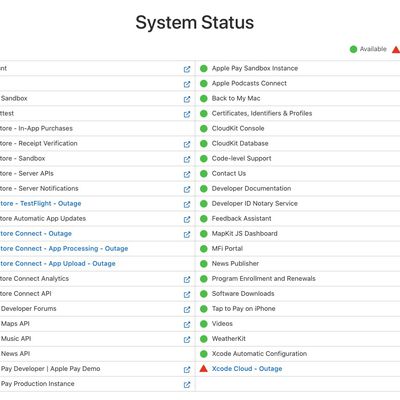
Task: Click green Available legend dot
Action: [x=353, y=49]
